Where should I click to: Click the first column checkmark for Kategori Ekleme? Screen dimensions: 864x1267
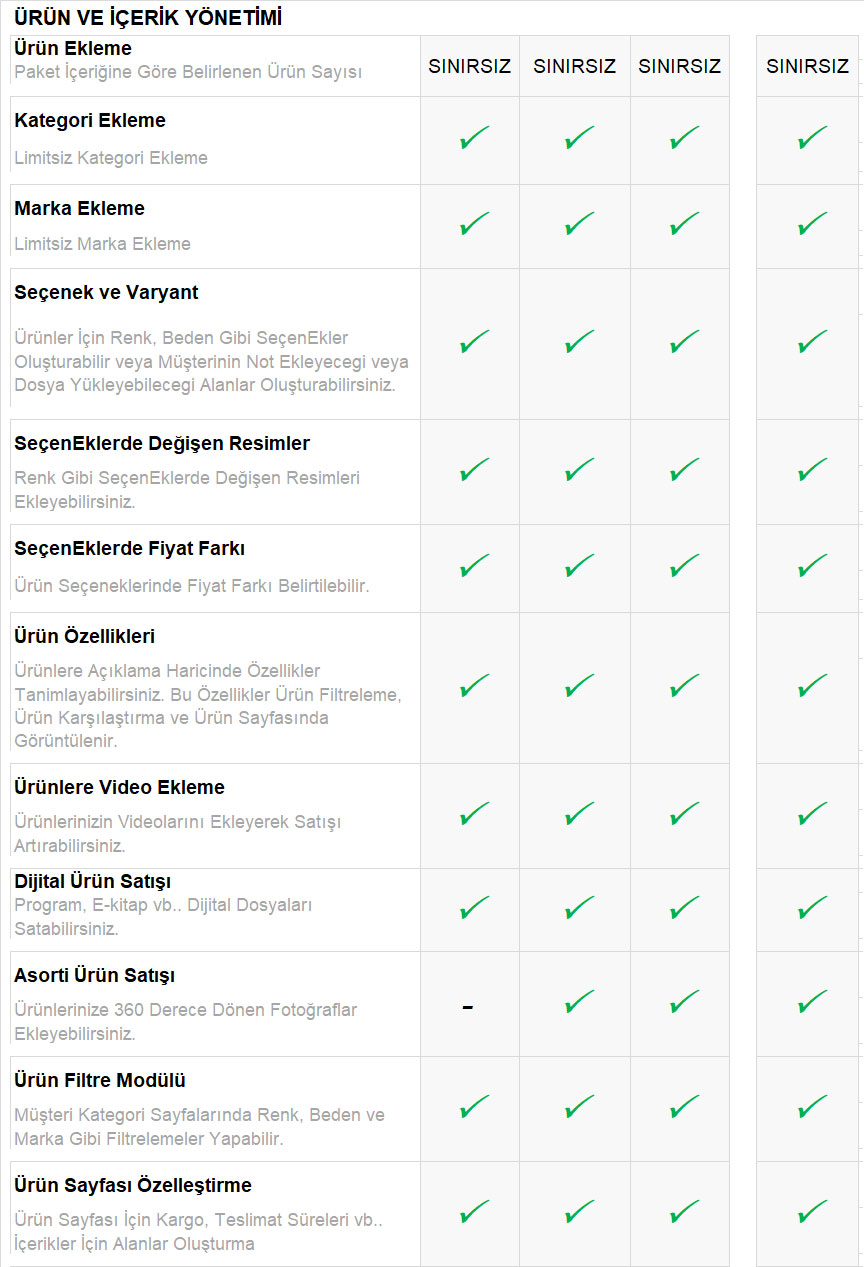click(474, 138)
